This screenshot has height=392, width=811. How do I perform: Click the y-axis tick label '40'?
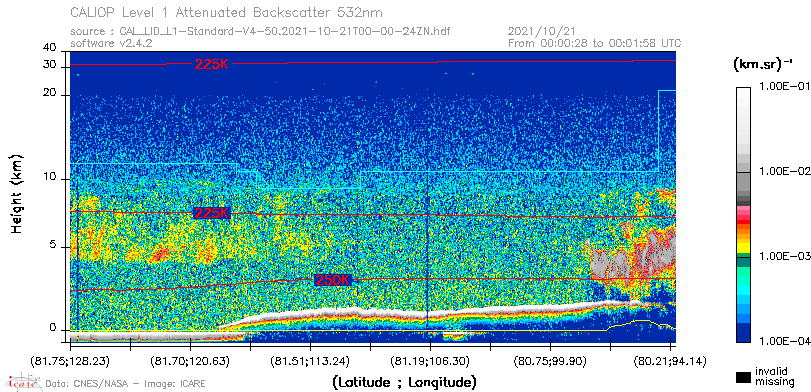point(50,48)
